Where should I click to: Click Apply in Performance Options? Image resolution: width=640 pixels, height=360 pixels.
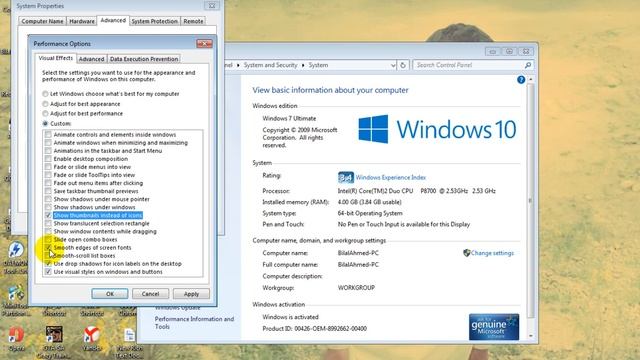point(191,294)
